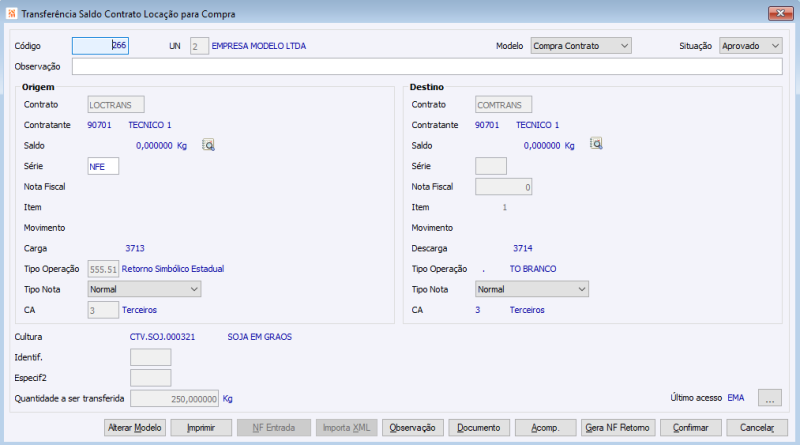Click Retorno Simbólico Estadual text
The width and height of the screenshot is (800, 445).
click(172, 269)
